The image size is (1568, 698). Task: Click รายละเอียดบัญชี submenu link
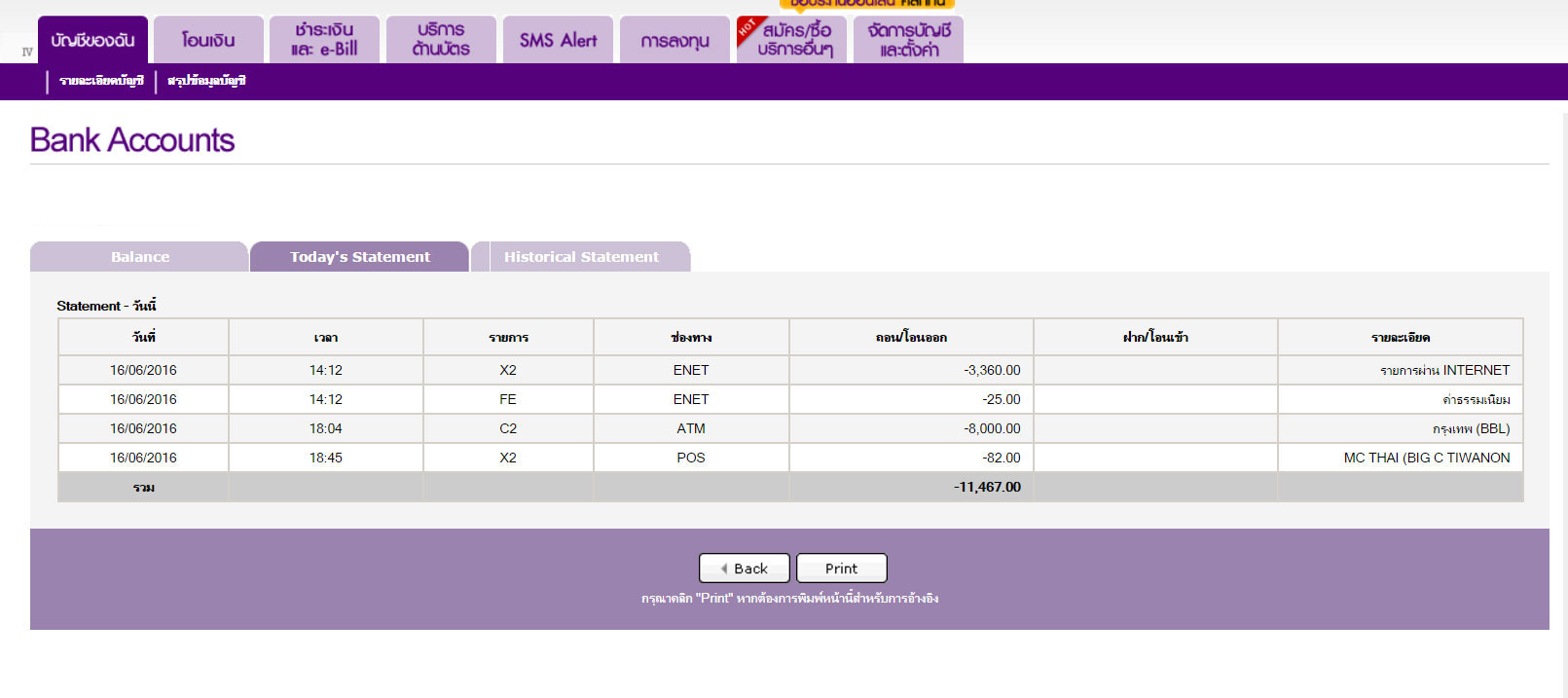(x=101, y=81)
